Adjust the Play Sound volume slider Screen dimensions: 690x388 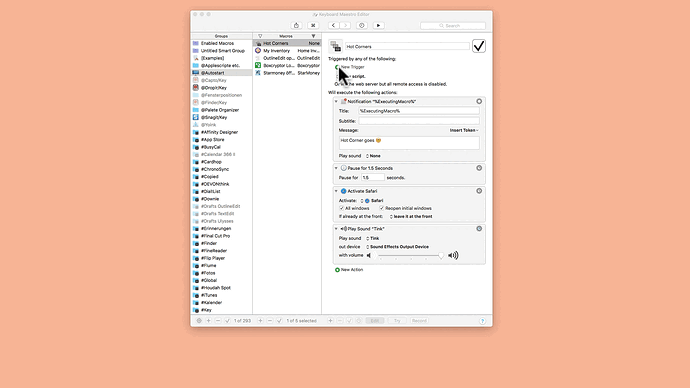point(411,256)
